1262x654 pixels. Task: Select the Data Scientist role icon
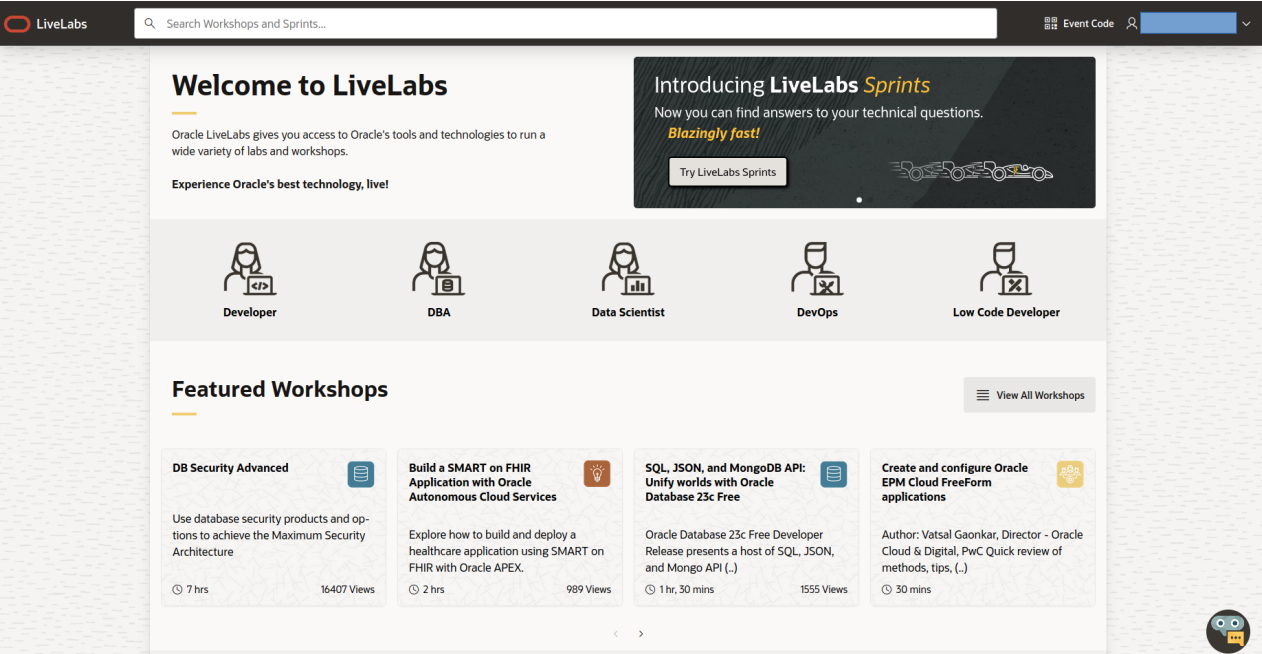point(627,268)
